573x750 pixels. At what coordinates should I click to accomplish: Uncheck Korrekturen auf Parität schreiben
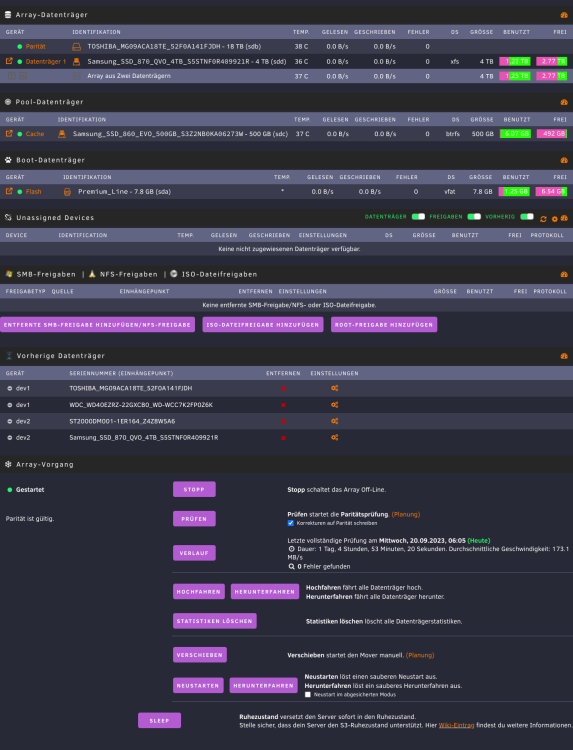(290, 523)
